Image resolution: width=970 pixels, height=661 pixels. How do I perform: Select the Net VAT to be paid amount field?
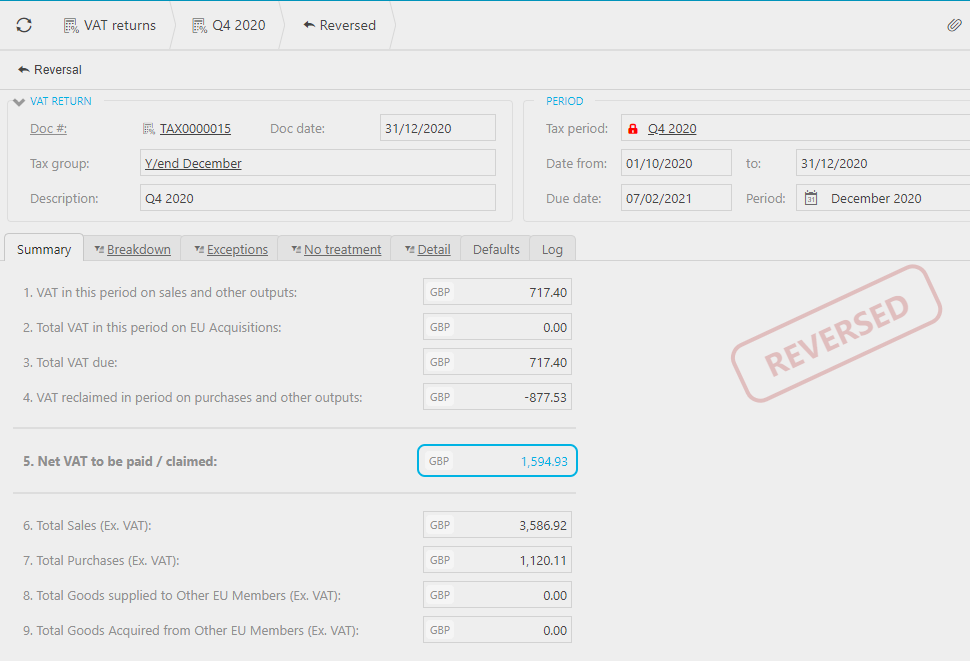click(x=497, y=461)
